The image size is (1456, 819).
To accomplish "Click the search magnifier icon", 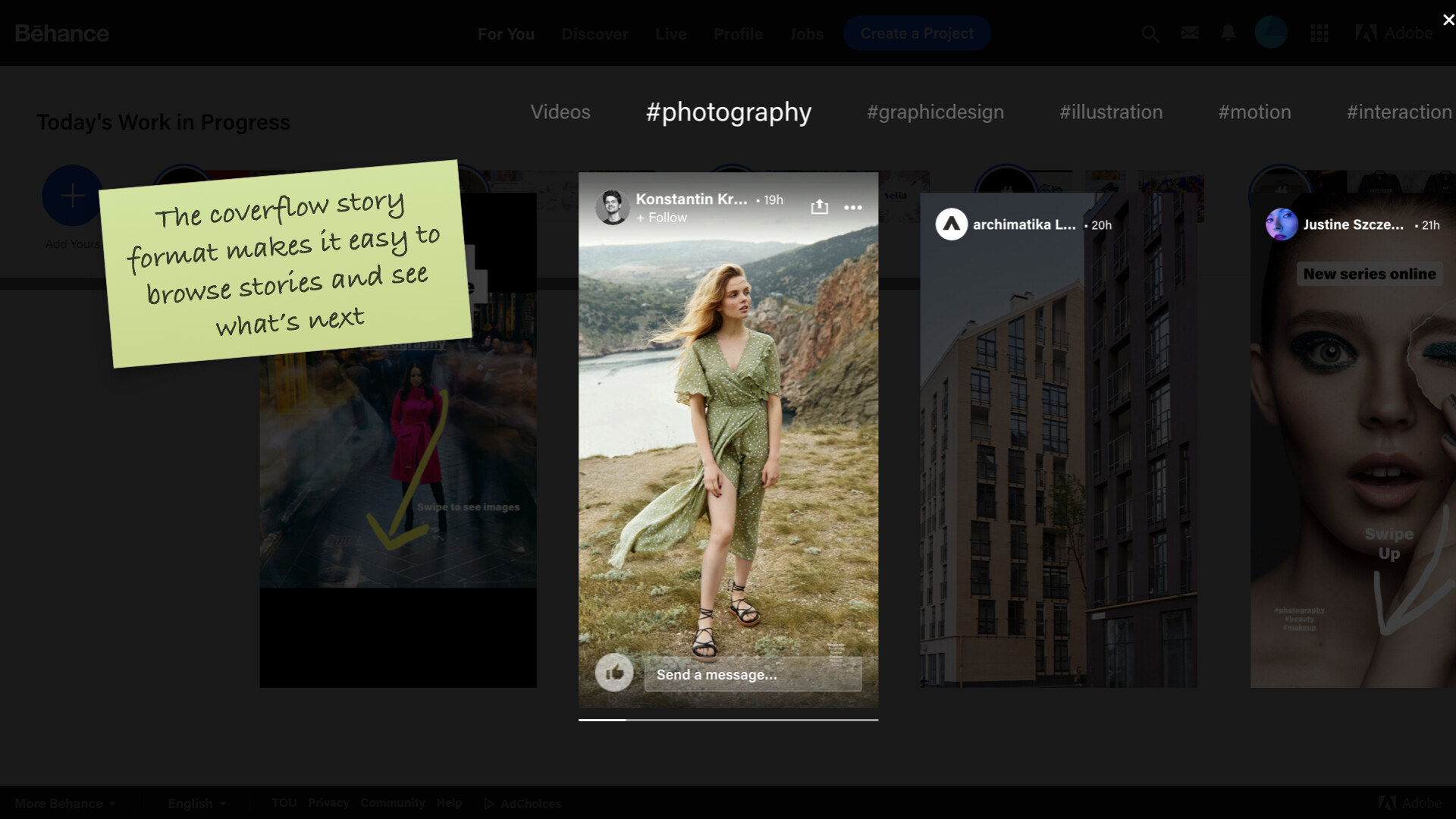I will [1150, 33].
